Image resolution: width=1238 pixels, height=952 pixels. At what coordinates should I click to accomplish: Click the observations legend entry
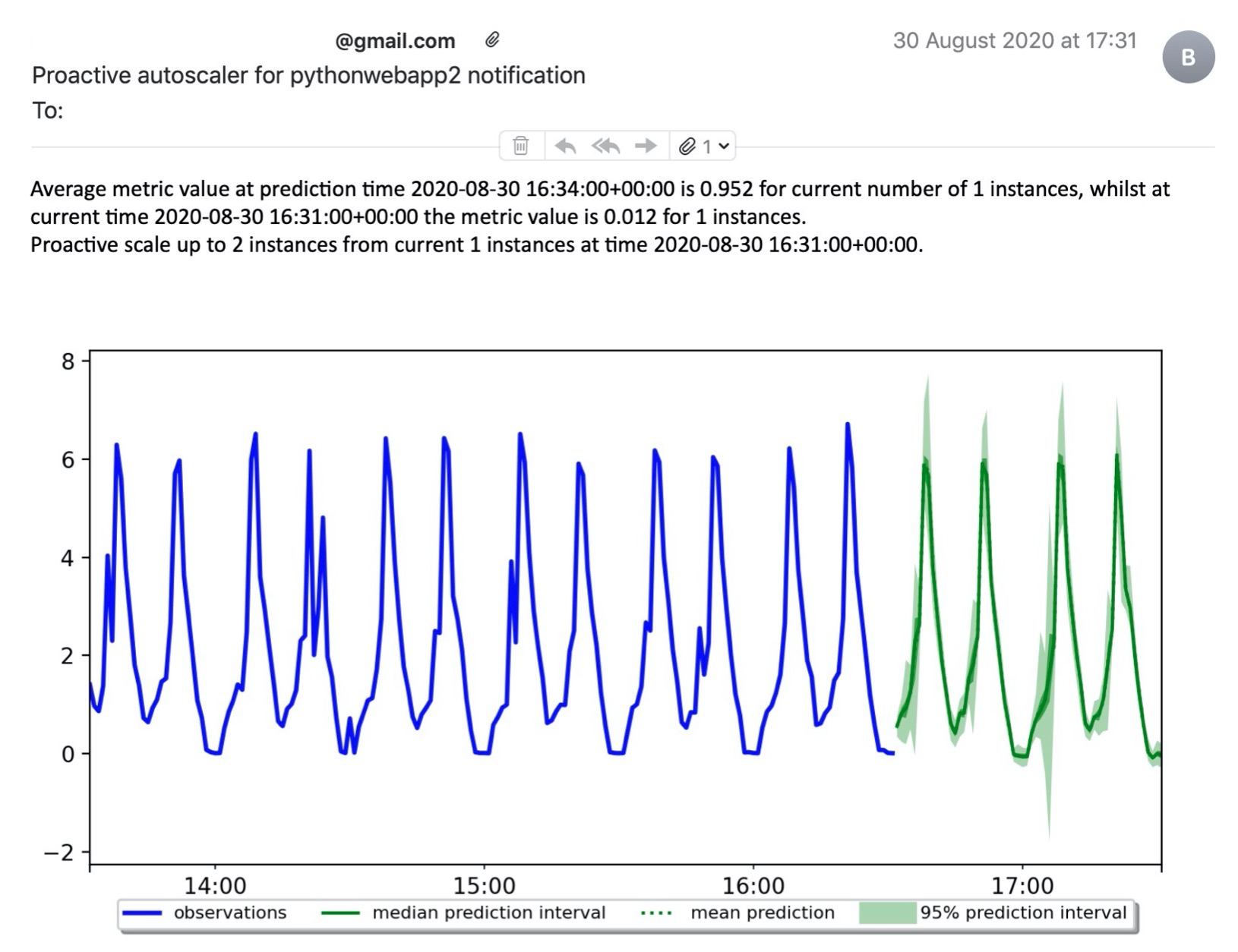205,913
